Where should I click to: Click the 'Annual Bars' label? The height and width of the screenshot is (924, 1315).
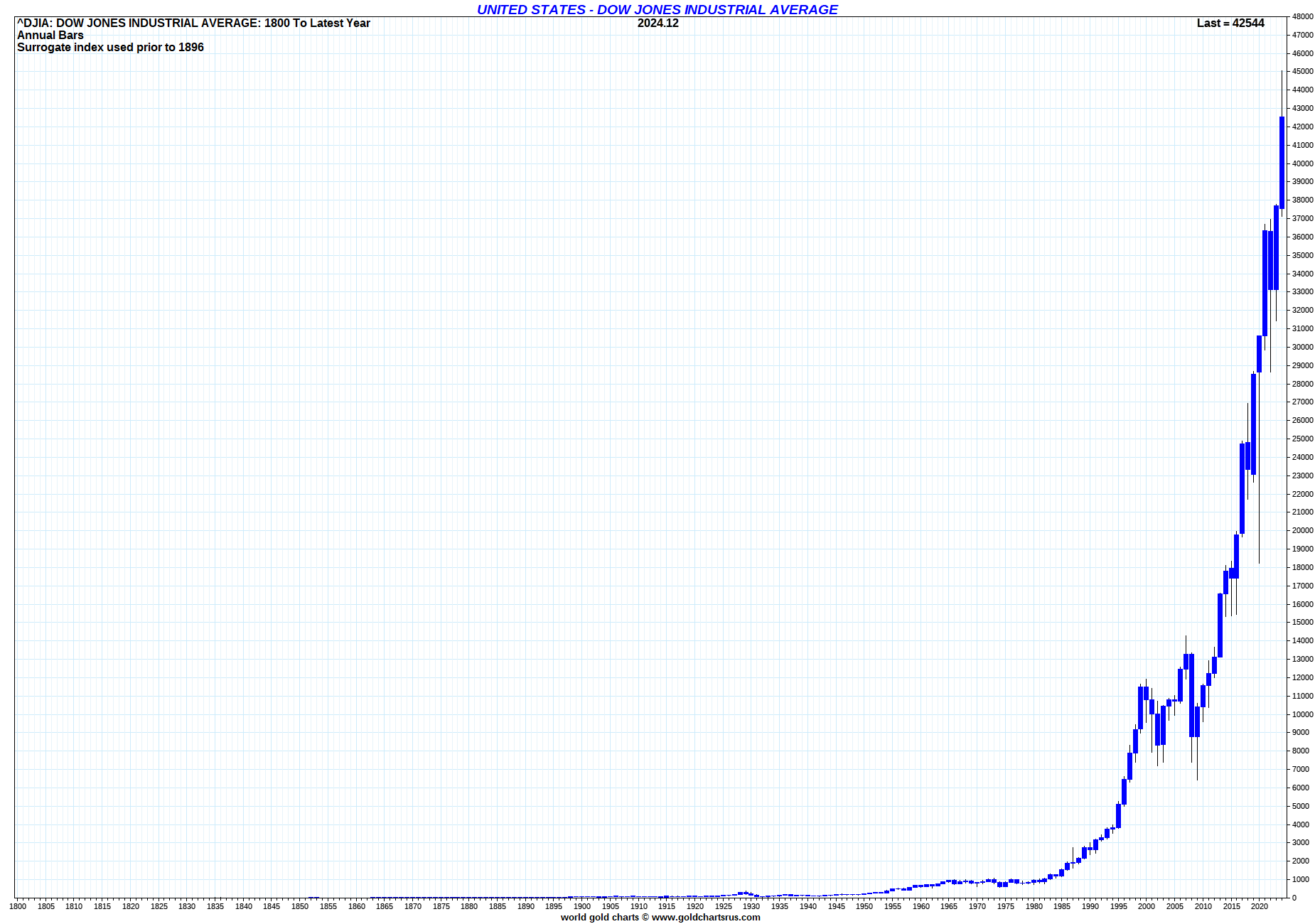50,35
